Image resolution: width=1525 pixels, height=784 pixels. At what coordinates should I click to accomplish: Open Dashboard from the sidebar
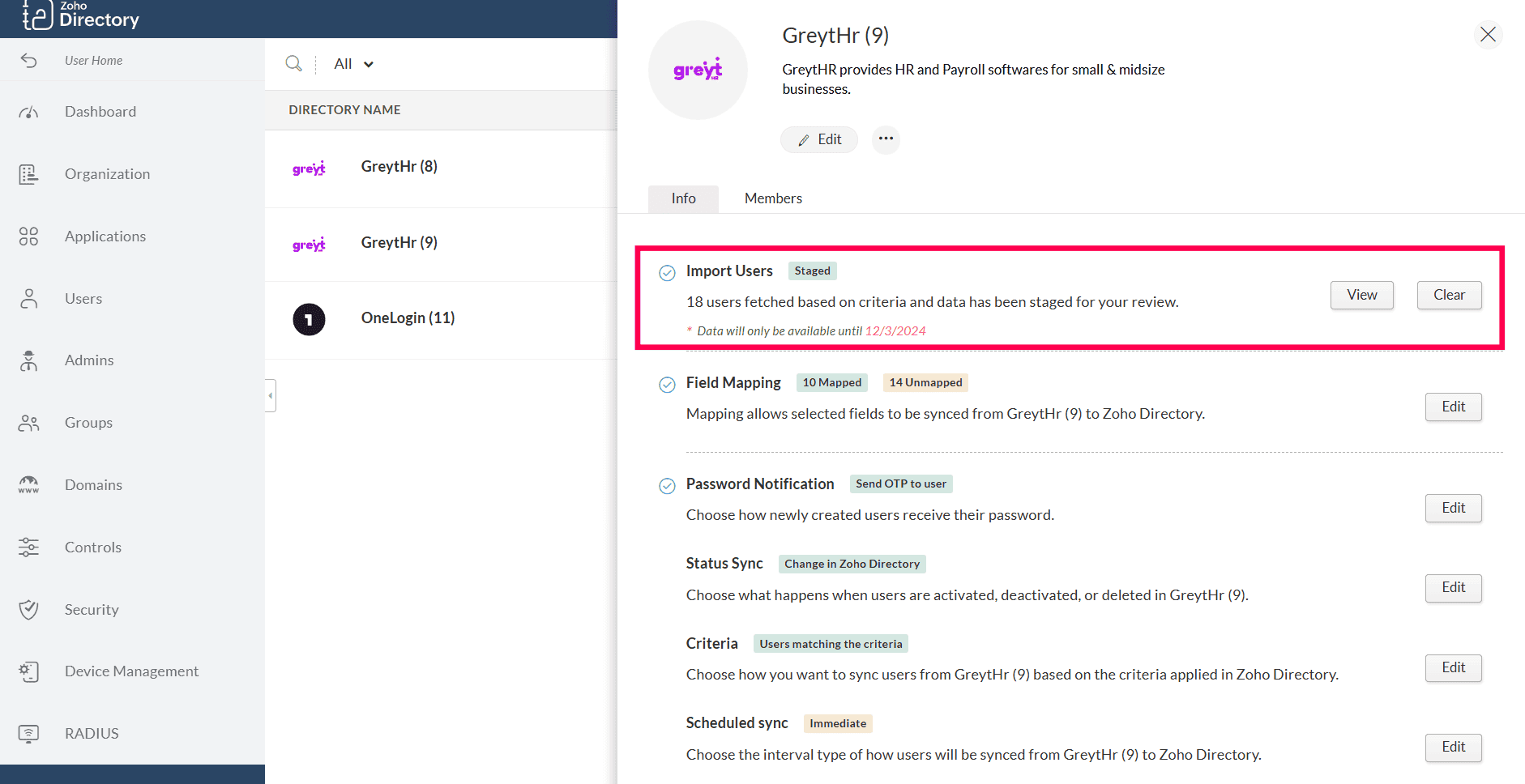pos(100,112)
